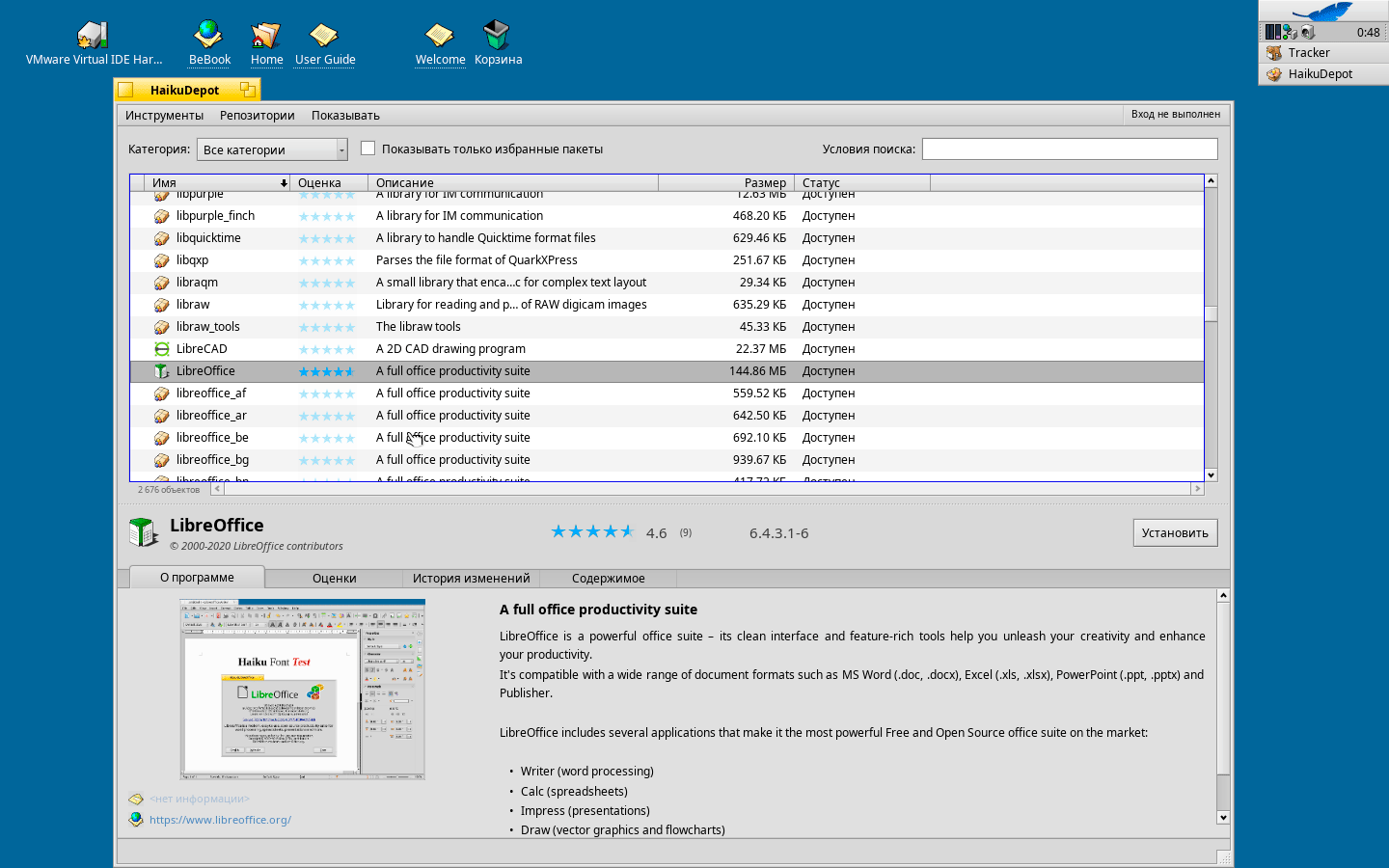Click the Установить button
Image resolution: width=1389 pixels, height=868 pixels.
tap(1174, 533)
